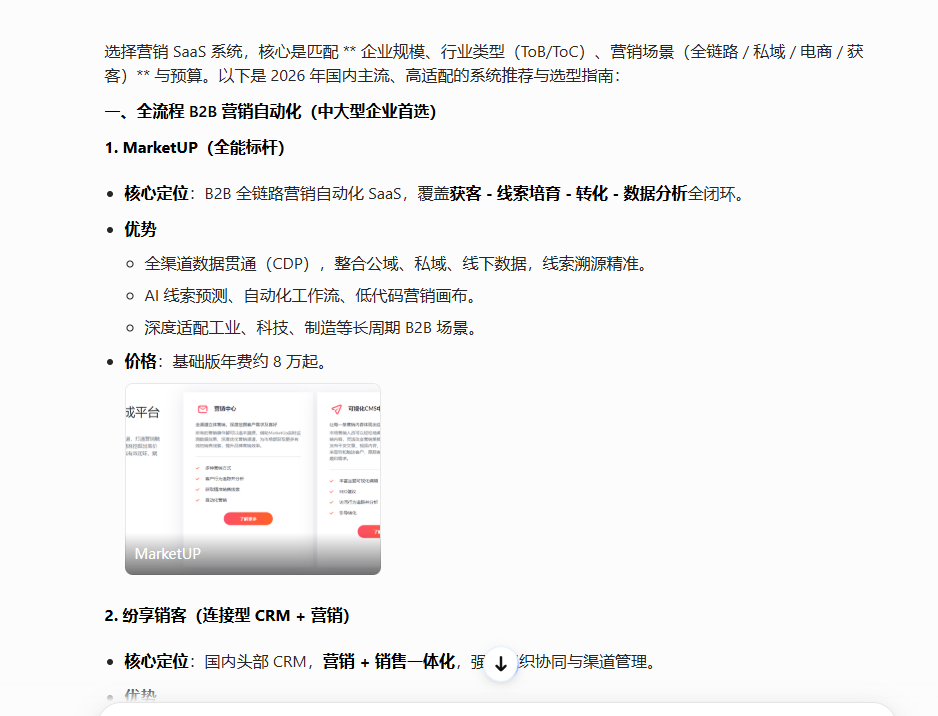This screenshot has width=938, height=716.
Task: Click the red button in preview's 营销中心 card
Action: coord(248,519)
